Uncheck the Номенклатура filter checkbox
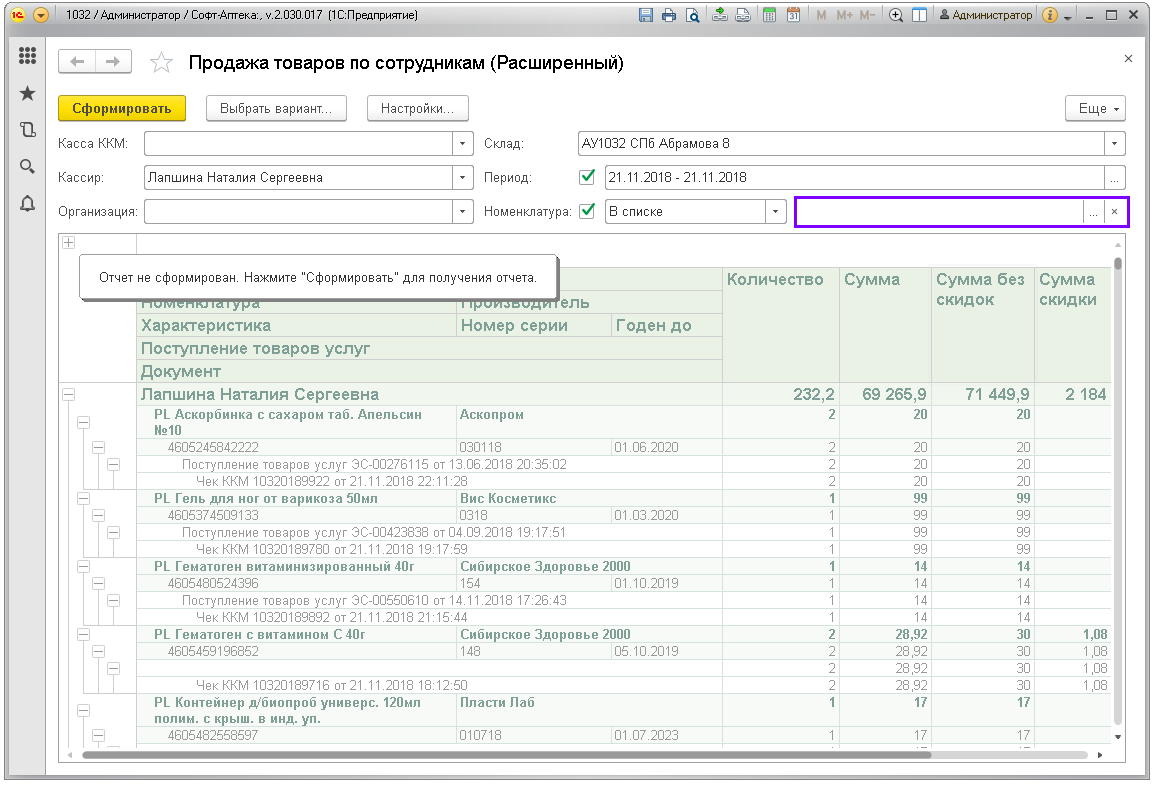The width and height of the screenshot is (1157, 791). click(x=587, y=211)
